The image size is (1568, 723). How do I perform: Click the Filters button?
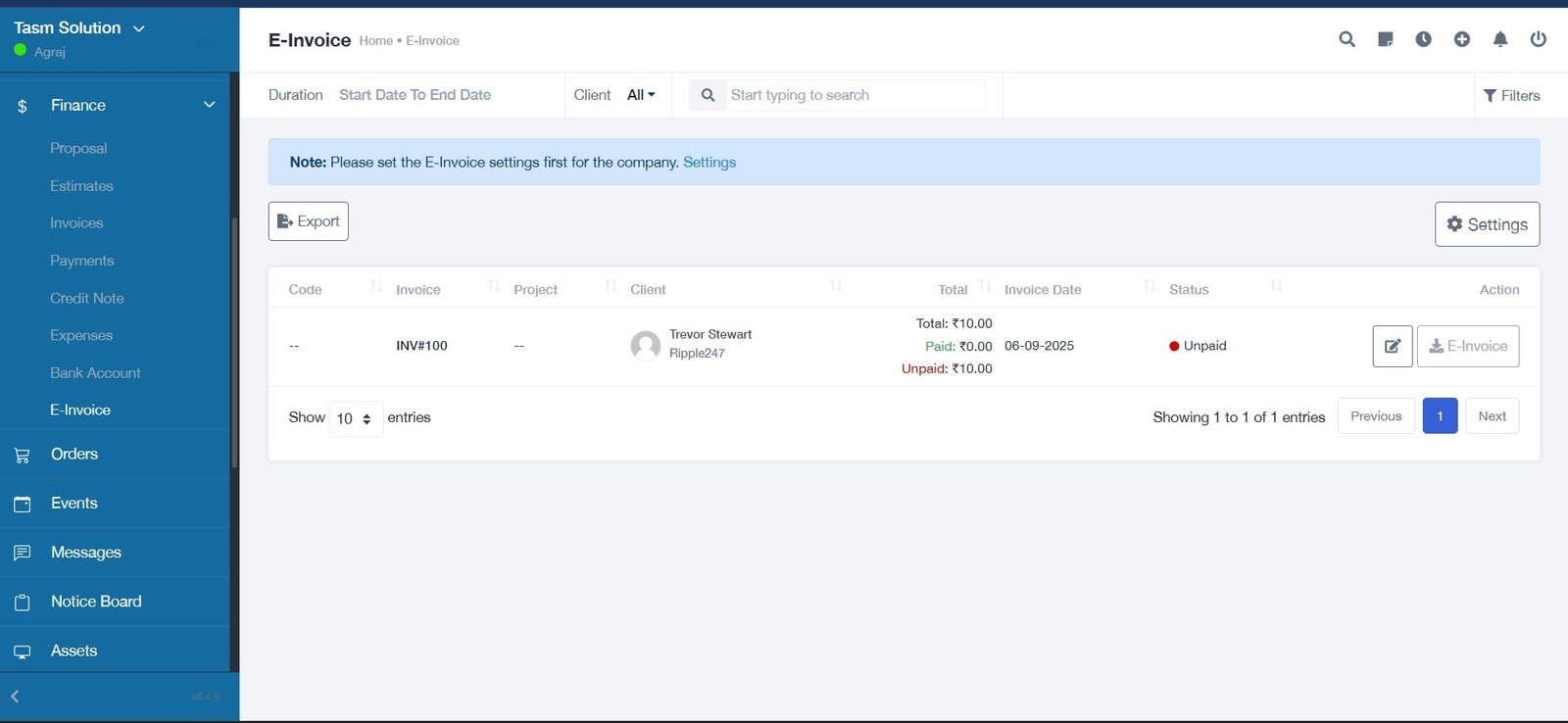click(x=1511, y=95)
